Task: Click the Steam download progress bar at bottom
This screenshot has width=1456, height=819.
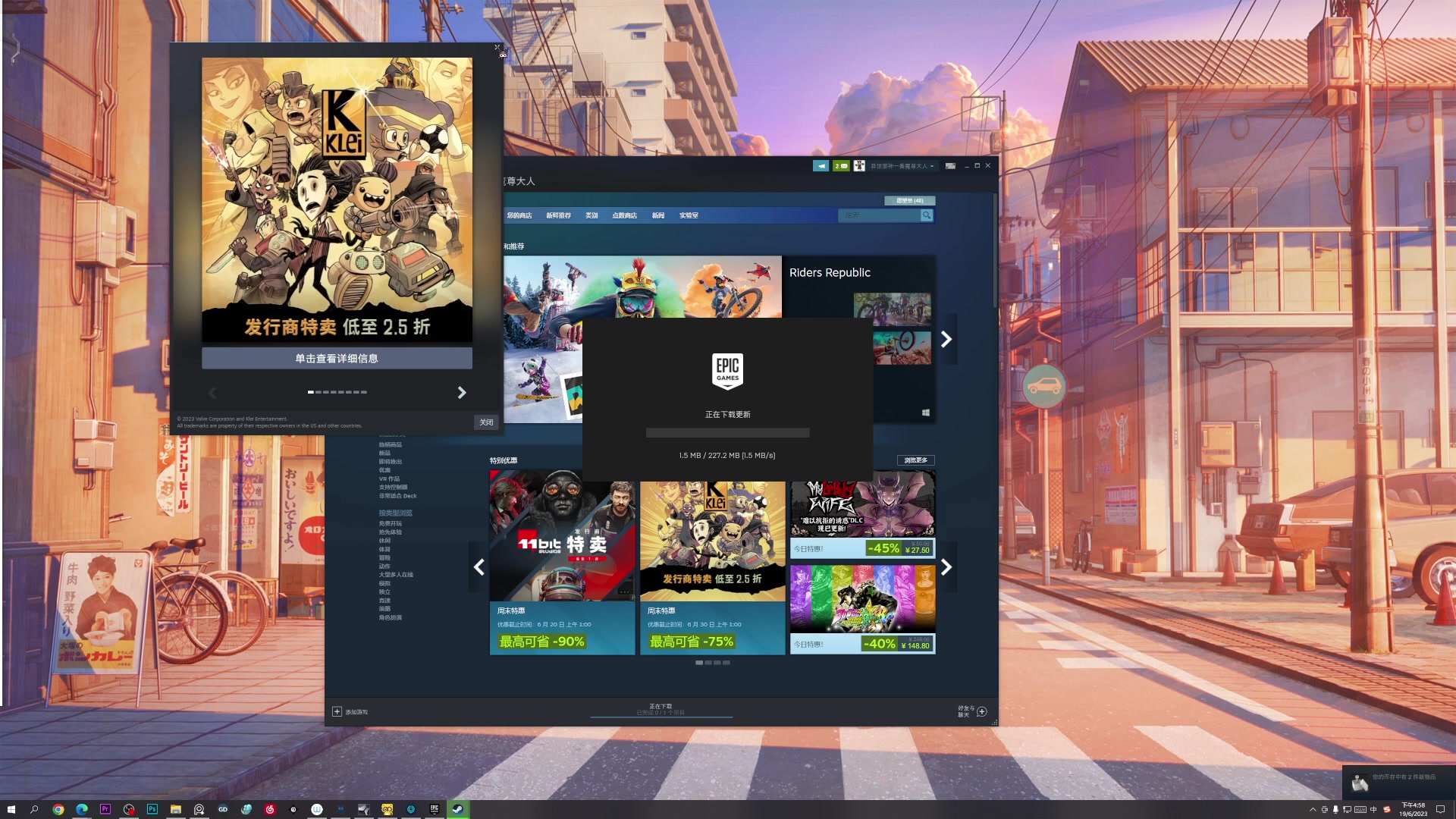Action: click(x=661, y=716)
